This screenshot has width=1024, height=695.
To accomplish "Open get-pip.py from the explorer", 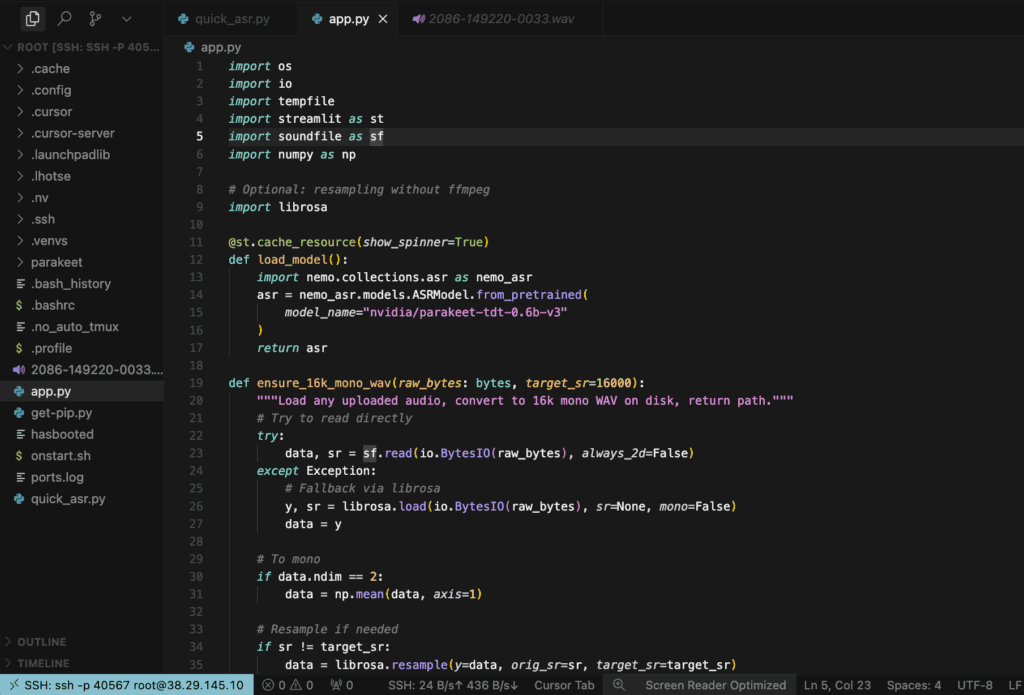I will tap(82, 413).
